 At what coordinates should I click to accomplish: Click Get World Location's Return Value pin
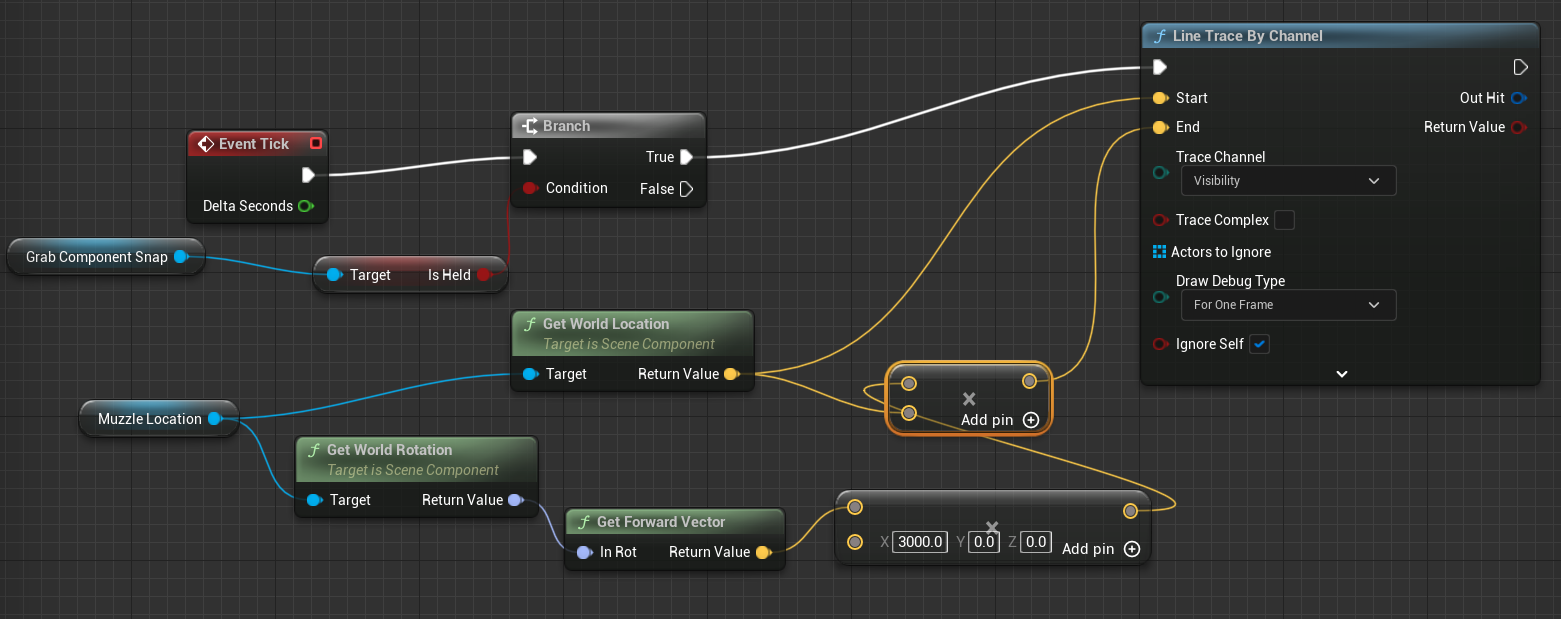tap(730, 374)
